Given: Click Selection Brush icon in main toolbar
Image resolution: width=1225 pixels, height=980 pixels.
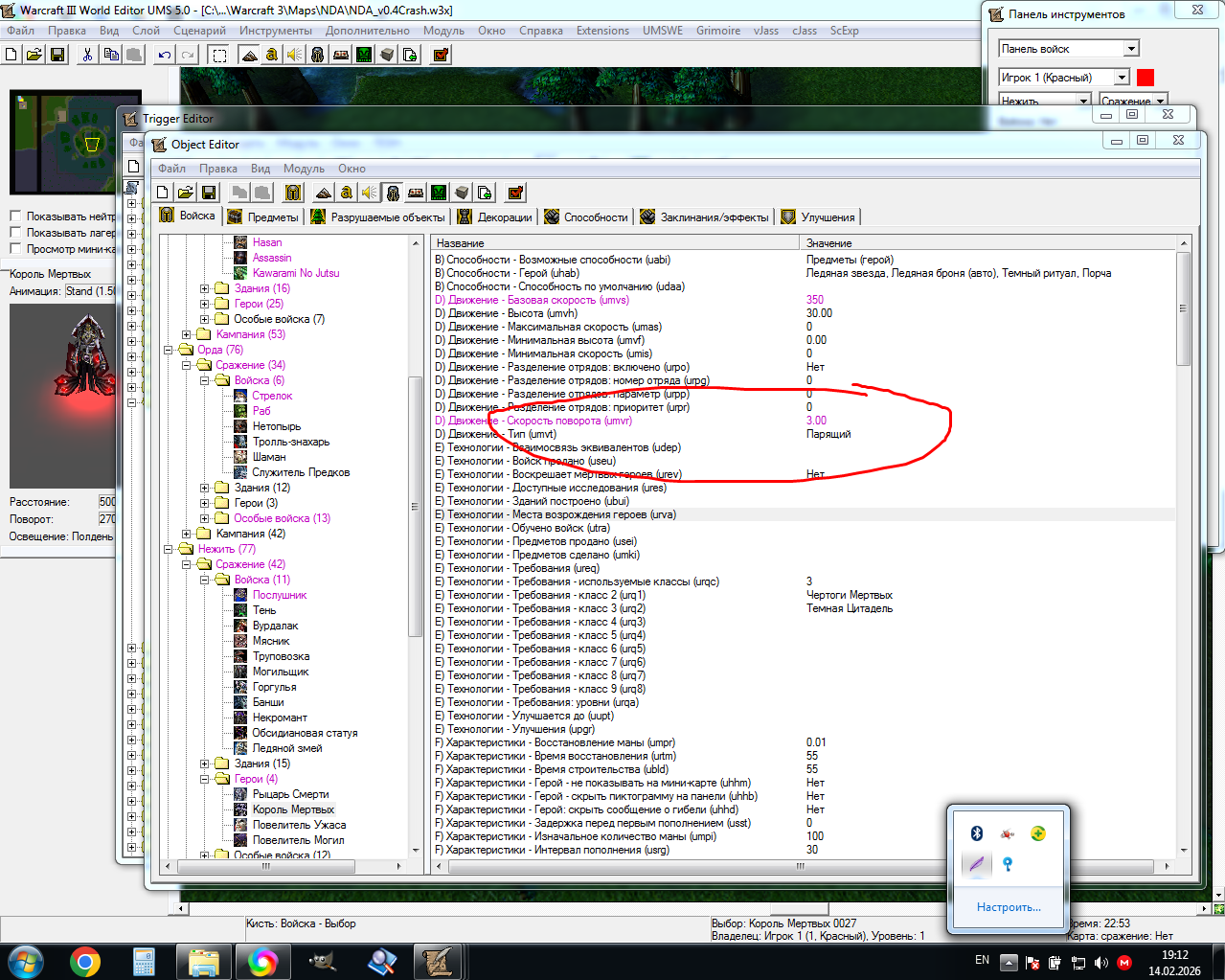Looking at the screenshot, I should tap(219, 55).
